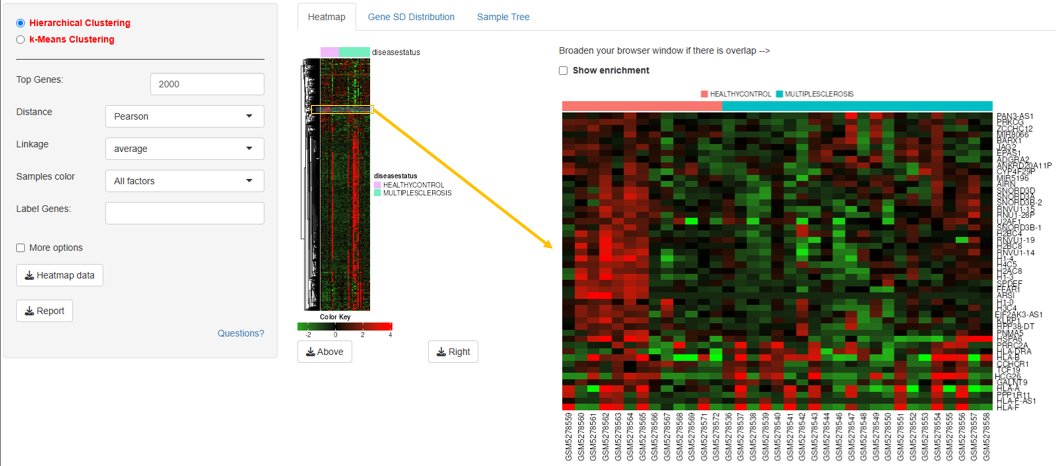The height and width of the screenshot is (466, 1056).
Task: Click gene label CCHCR1
Action: click(x=1014, y=364)
